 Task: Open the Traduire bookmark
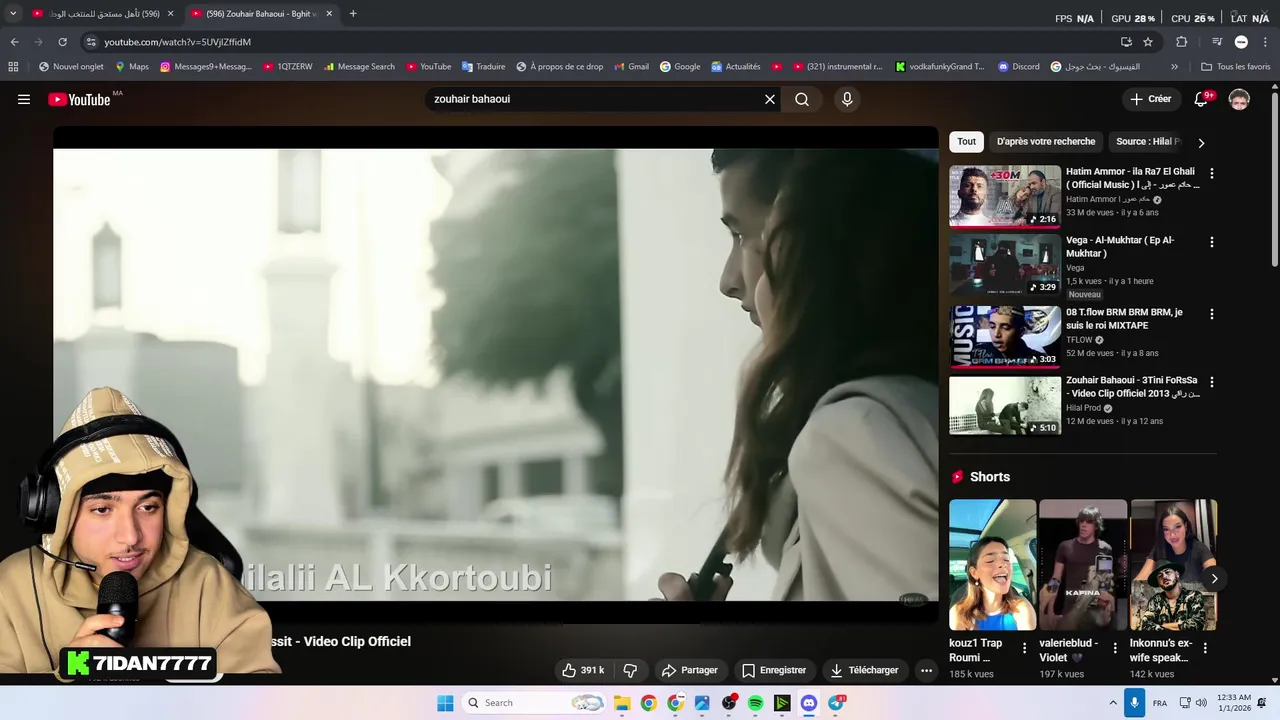483,67
